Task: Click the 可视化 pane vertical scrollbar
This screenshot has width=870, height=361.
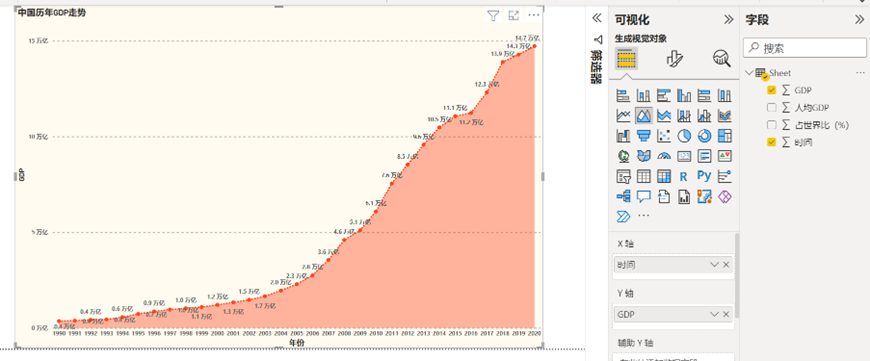Action: pyautogui.click(x=737, y=276)
